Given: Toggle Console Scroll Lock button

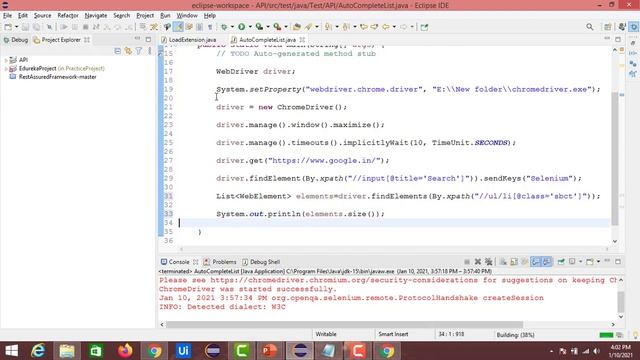Looking at the screenshot, I should 514,262.
